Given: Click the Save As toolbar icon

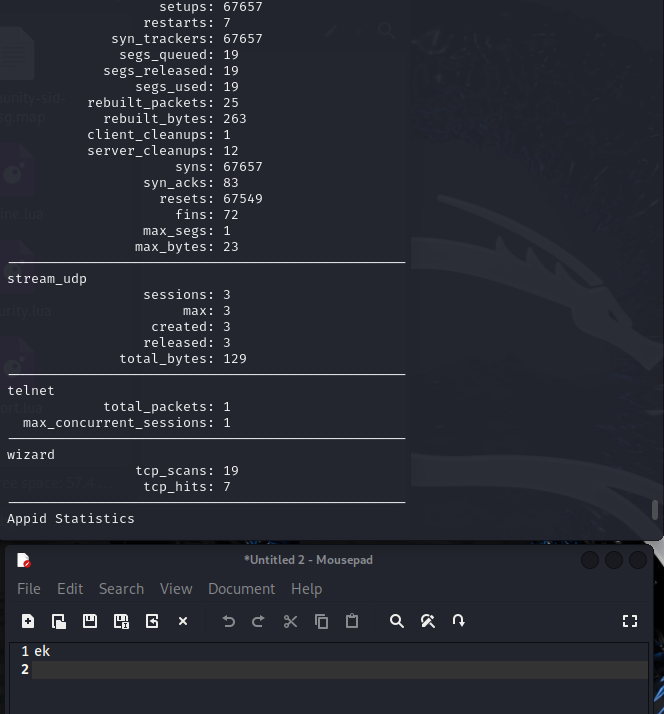Looking at the screenshot, I should [x=121, y=621].
